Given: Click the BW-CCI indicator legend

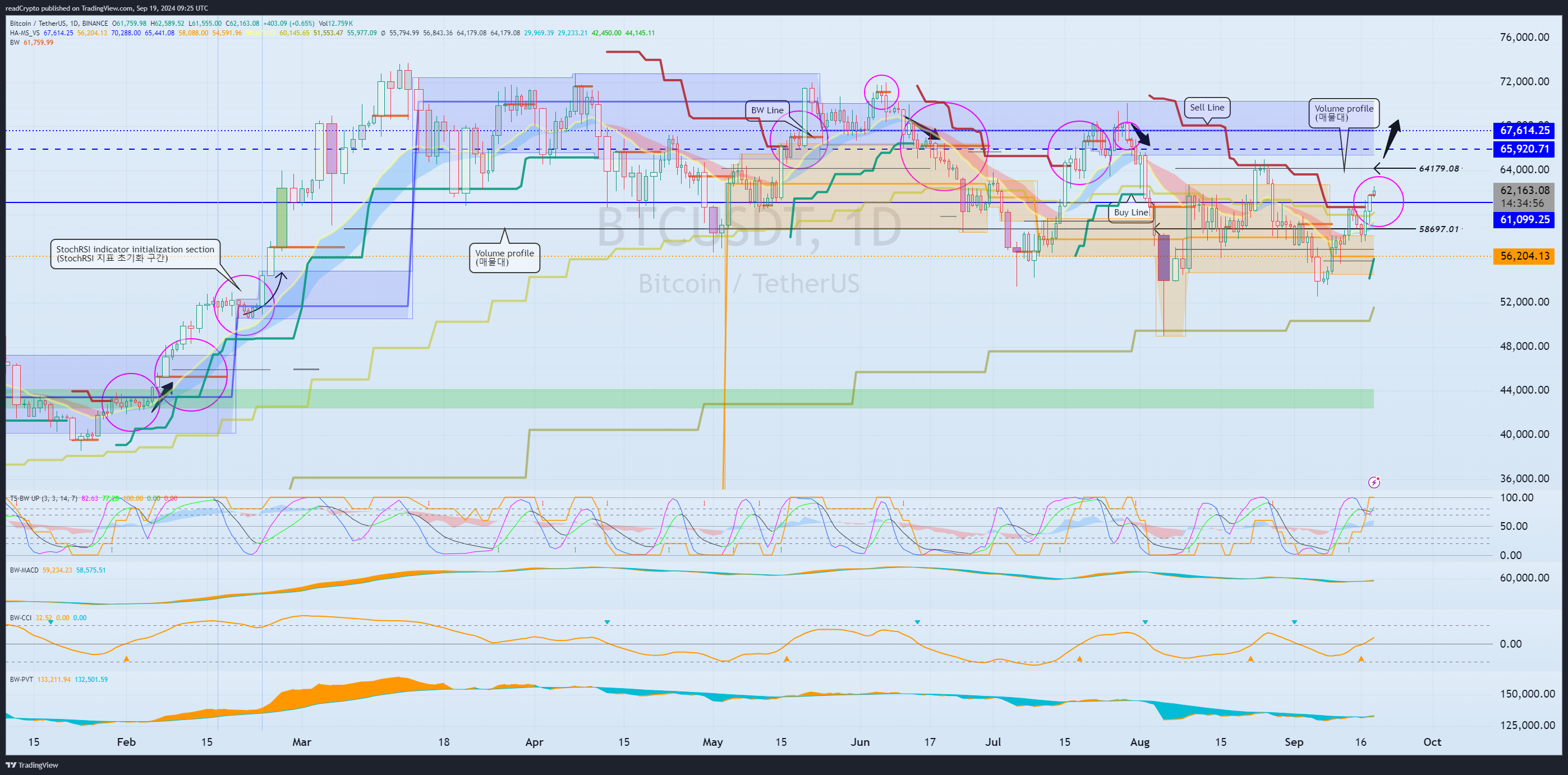Looking at the screenshot, I should click(21, 617).
